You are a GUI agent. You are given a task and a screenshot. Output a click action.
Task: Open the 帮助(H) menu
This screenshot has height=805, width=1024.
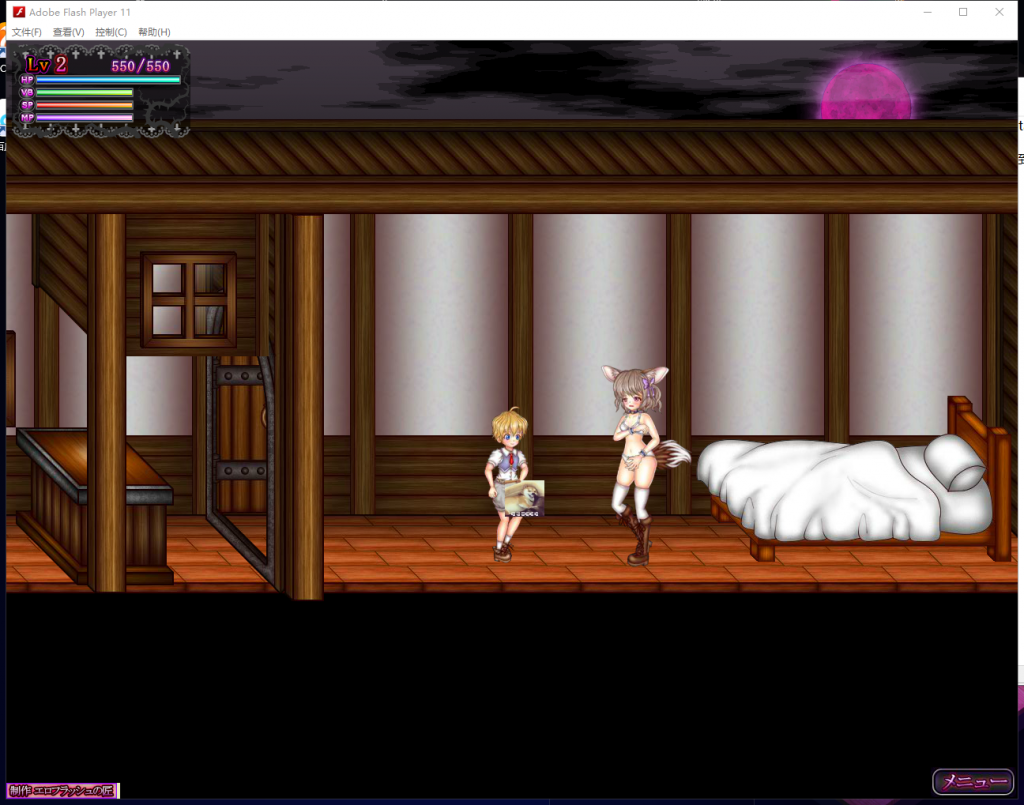[154, 32]
